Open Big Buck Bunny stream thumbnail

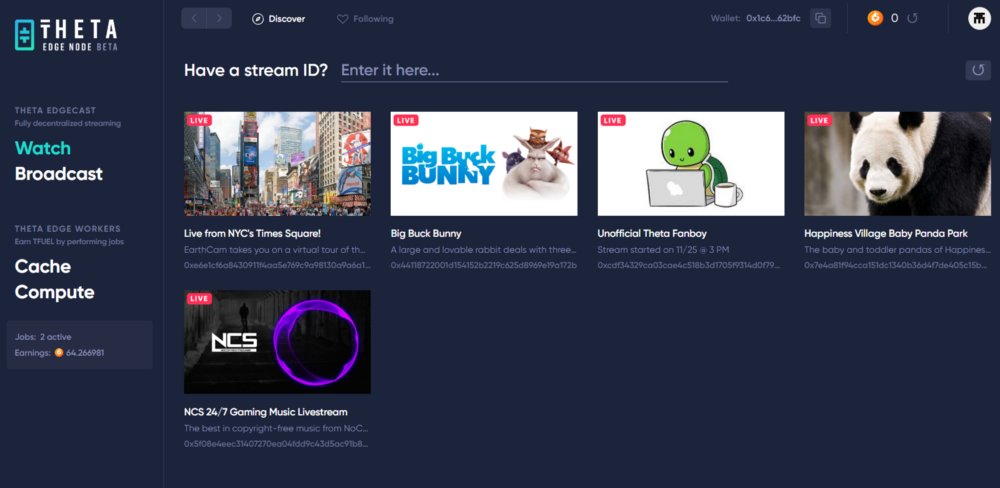[484, 163]
